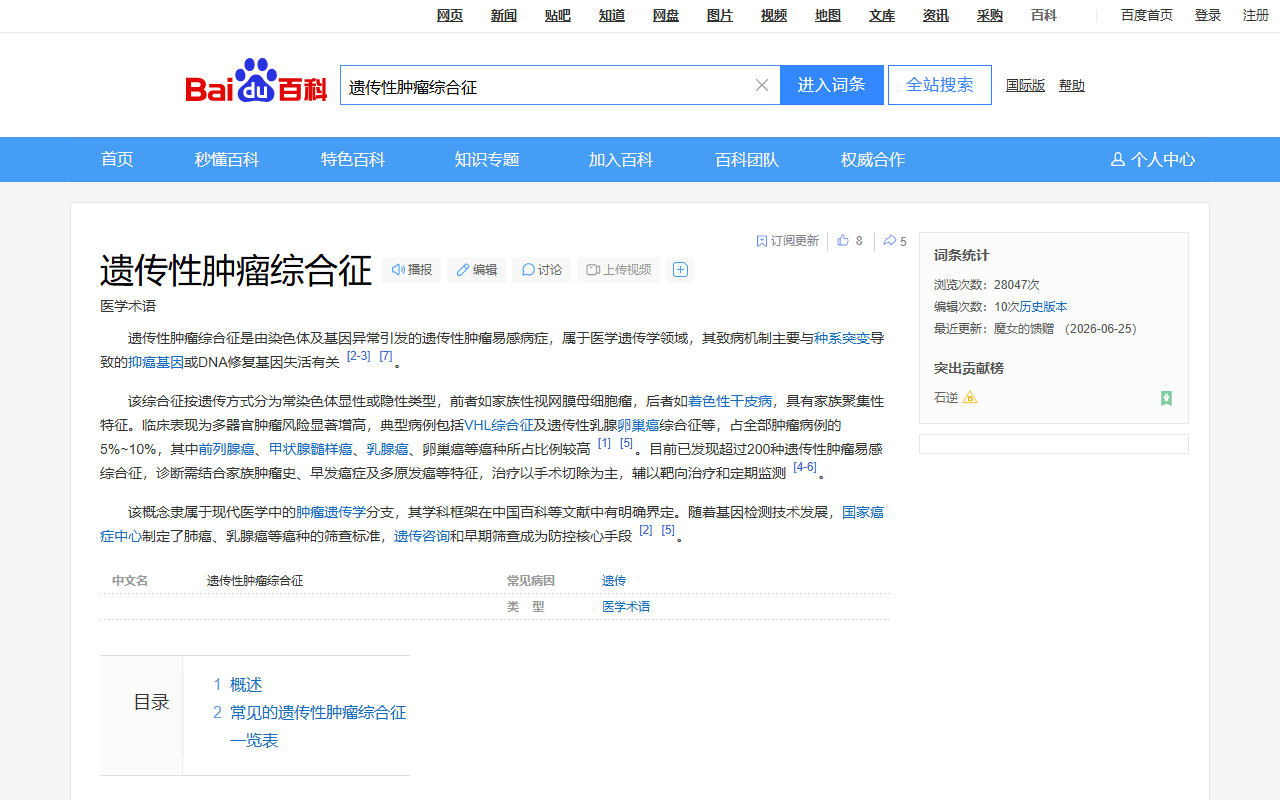Subscribe via 订阅更新 bookmark icon

[x=787, y=241]
